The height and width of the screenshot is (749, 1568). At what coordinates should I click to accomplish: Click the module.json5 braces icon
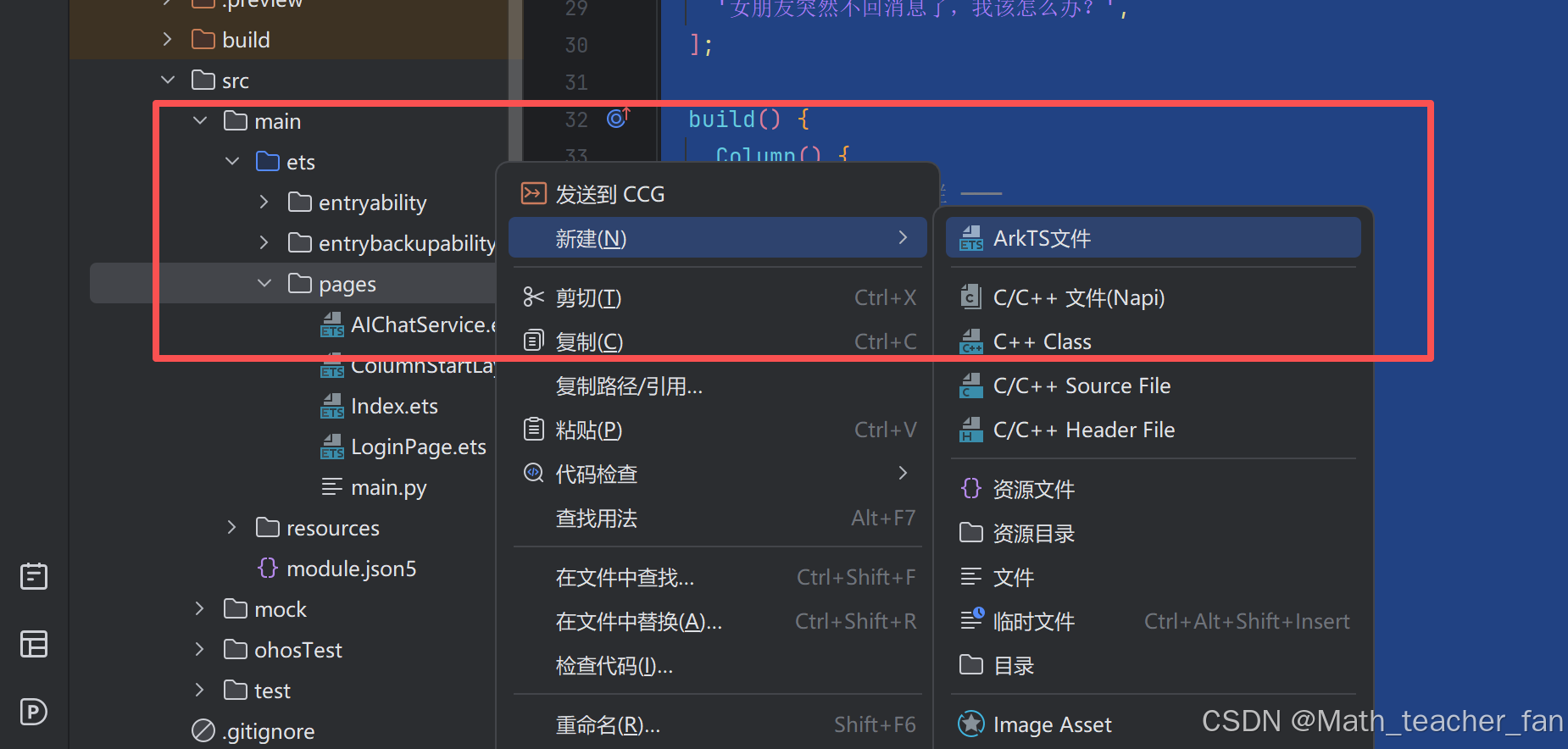268,568
